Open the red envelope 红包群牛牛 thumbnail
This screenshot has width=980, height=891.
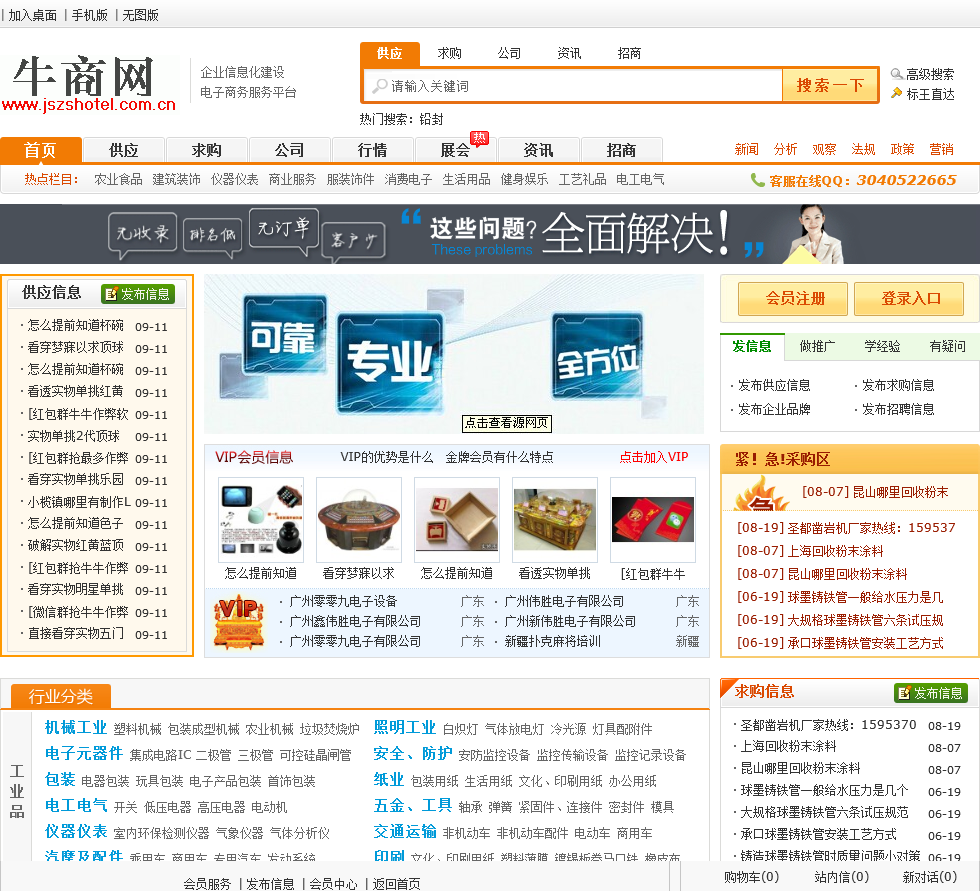click(652, 520)
